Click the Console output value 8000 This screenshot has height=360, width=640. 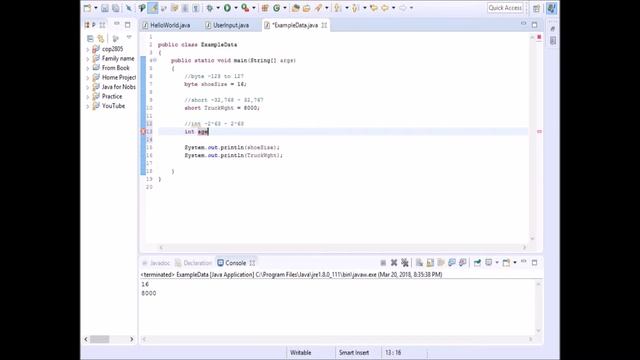pos(149,293)
